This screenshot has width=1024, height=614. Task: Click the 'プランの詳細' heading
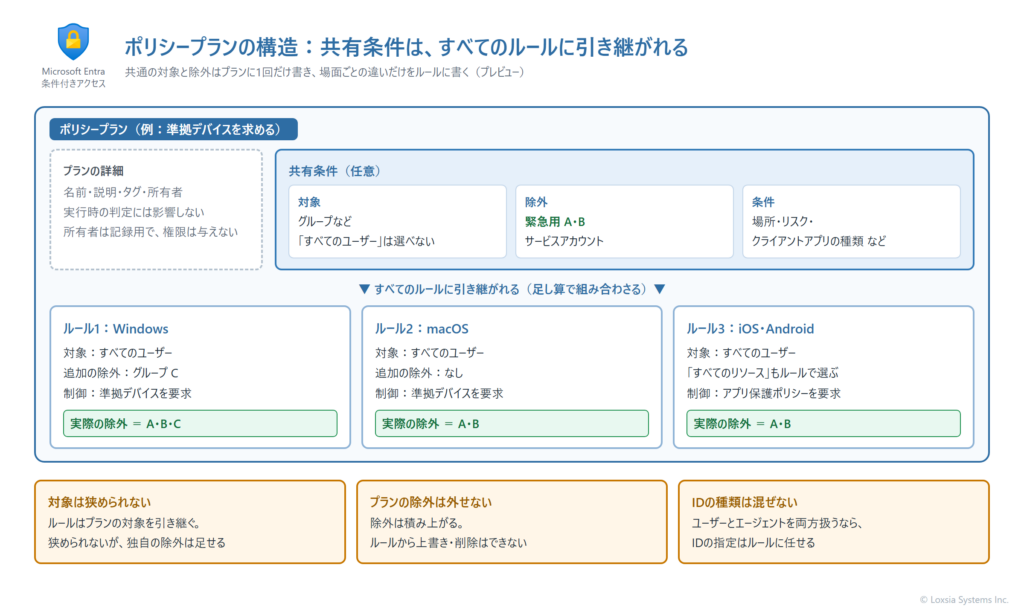[x=93, y=170]
